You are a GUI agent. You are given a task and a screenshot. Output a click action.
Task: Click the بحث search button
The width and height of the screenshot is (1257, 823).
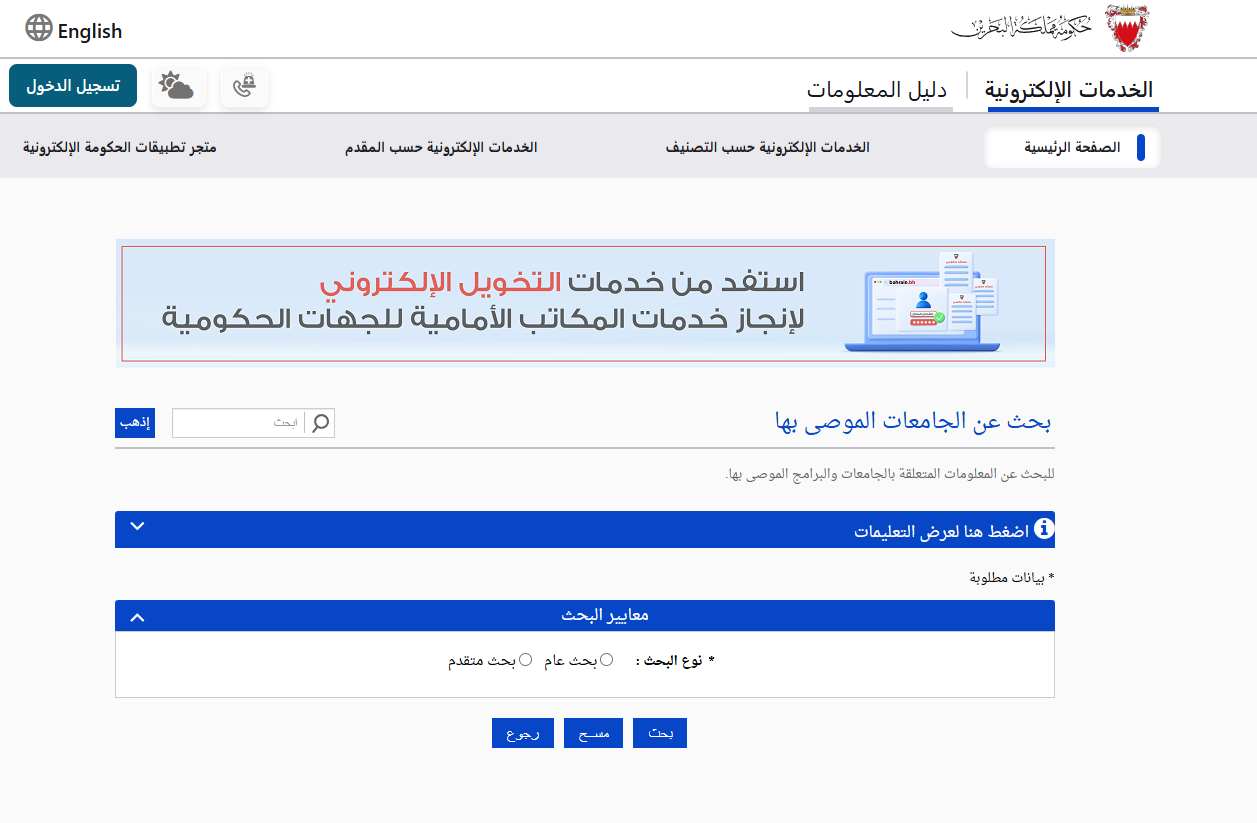pyautogui.click(x=660, y=733)
